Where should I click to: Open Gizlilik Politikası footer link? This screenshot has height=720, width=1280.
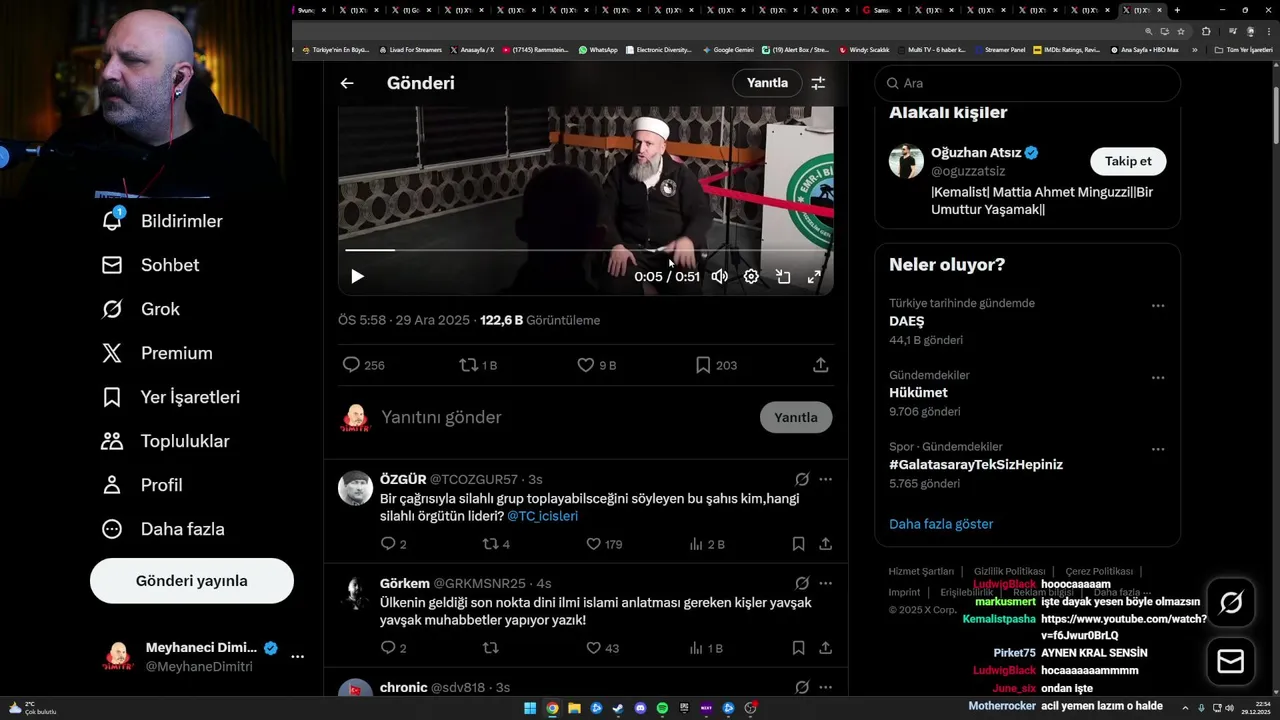tap(1010, 571)
